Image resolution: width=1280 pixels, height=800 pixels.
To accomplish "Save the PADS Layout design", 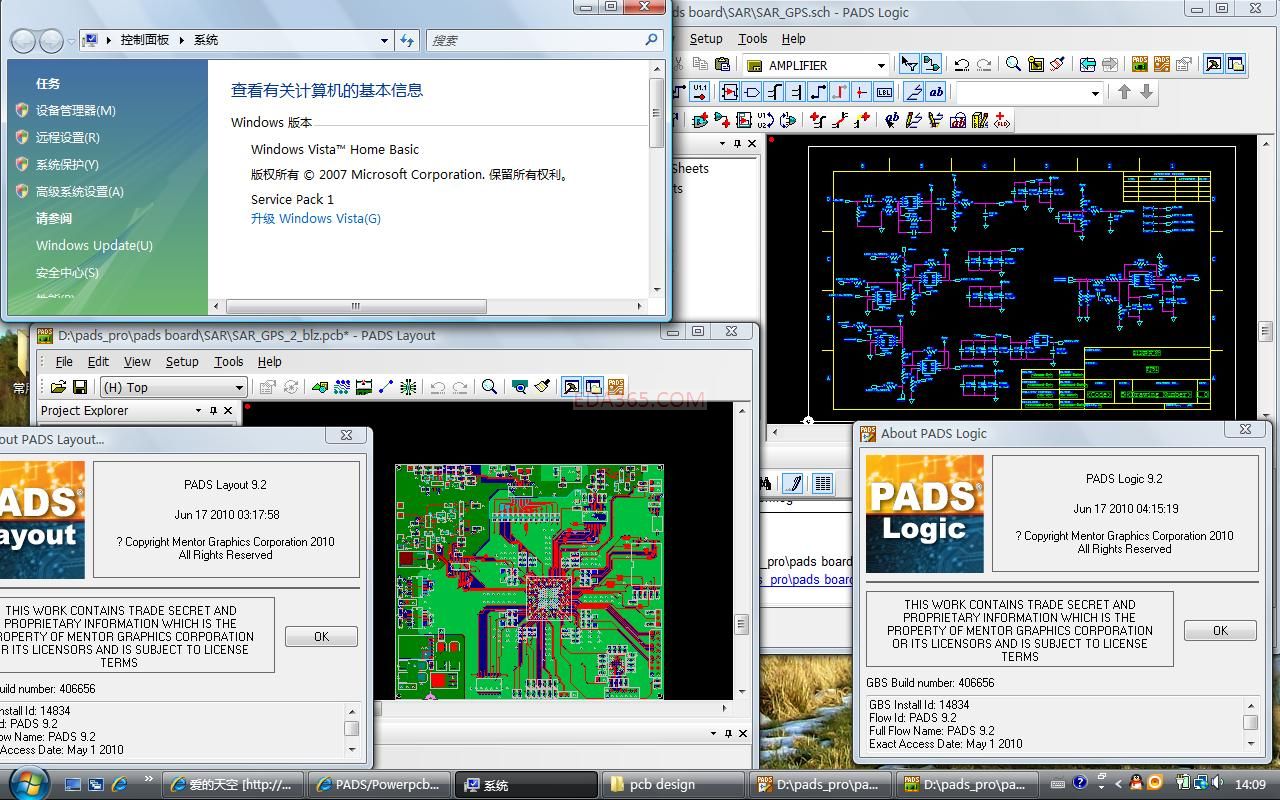I will (x=80, y=387).
